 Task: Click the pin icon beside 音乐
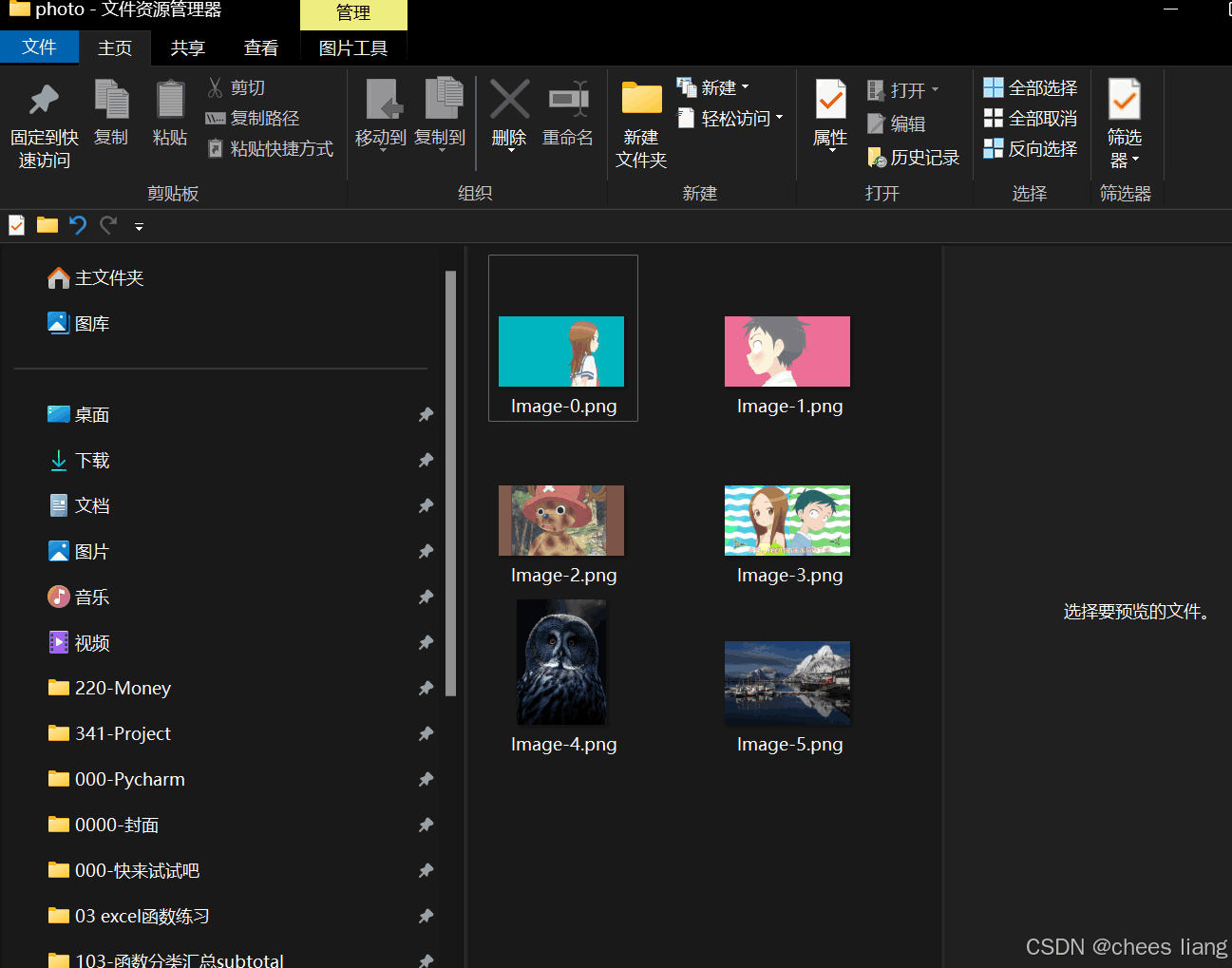426,597
